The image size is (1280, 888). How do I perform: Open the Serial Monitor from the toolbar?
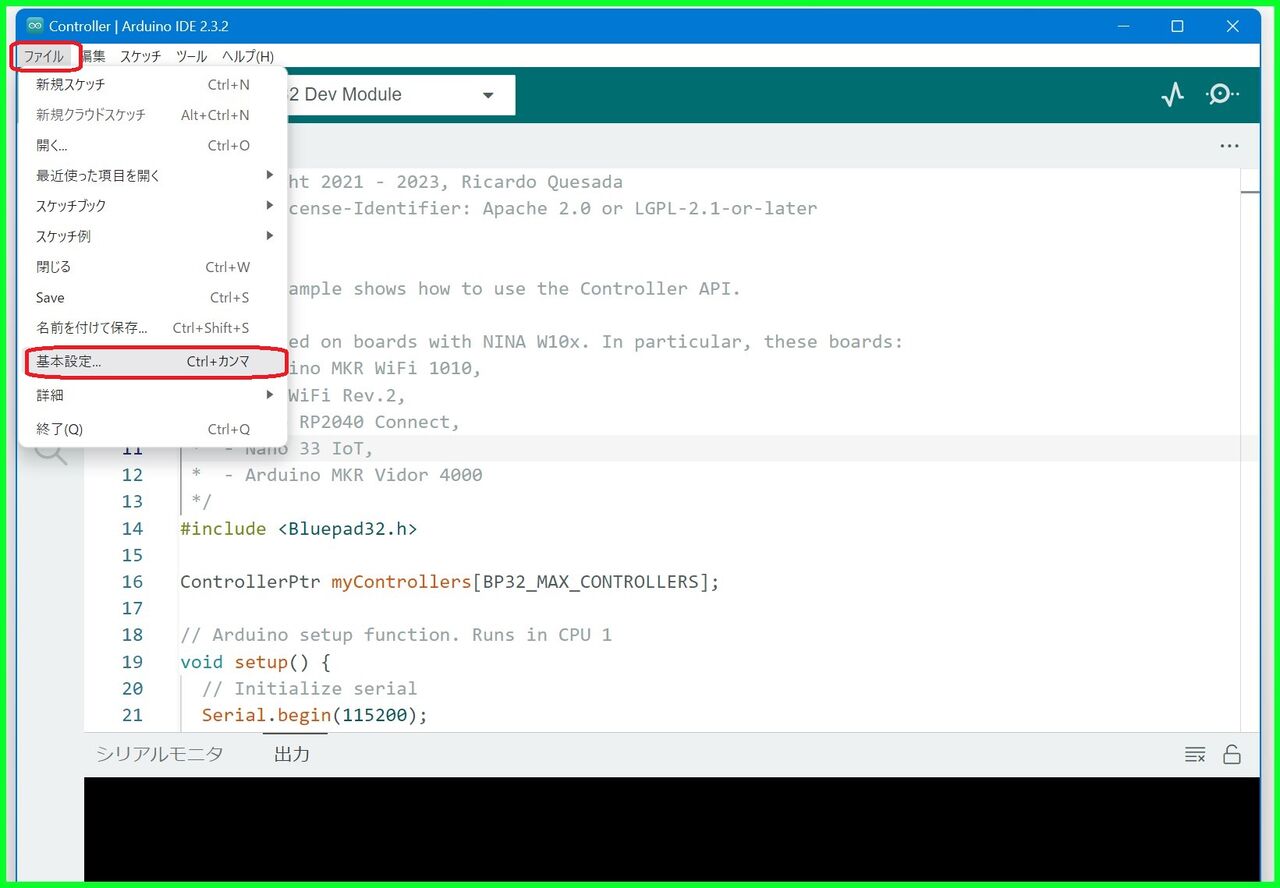click(1221, 94)
